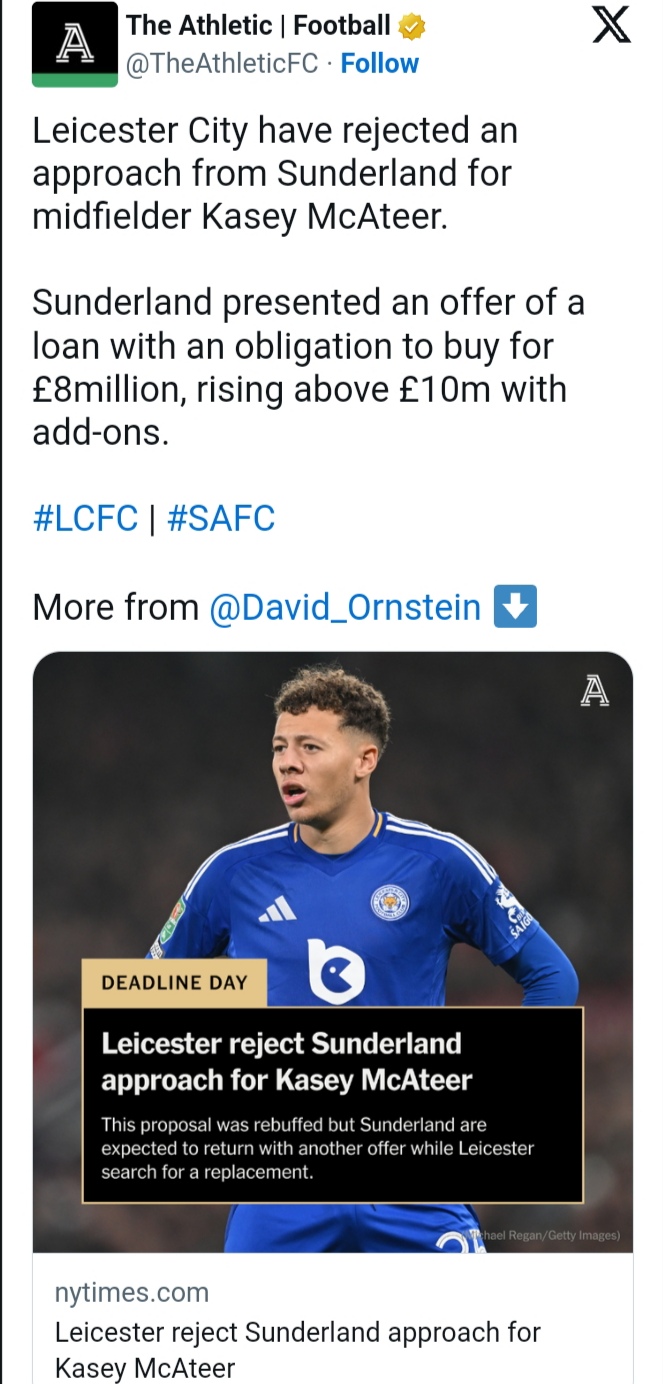Open the #LCFC hashtag
663x1384 pixels.
(x=85, y=519)
